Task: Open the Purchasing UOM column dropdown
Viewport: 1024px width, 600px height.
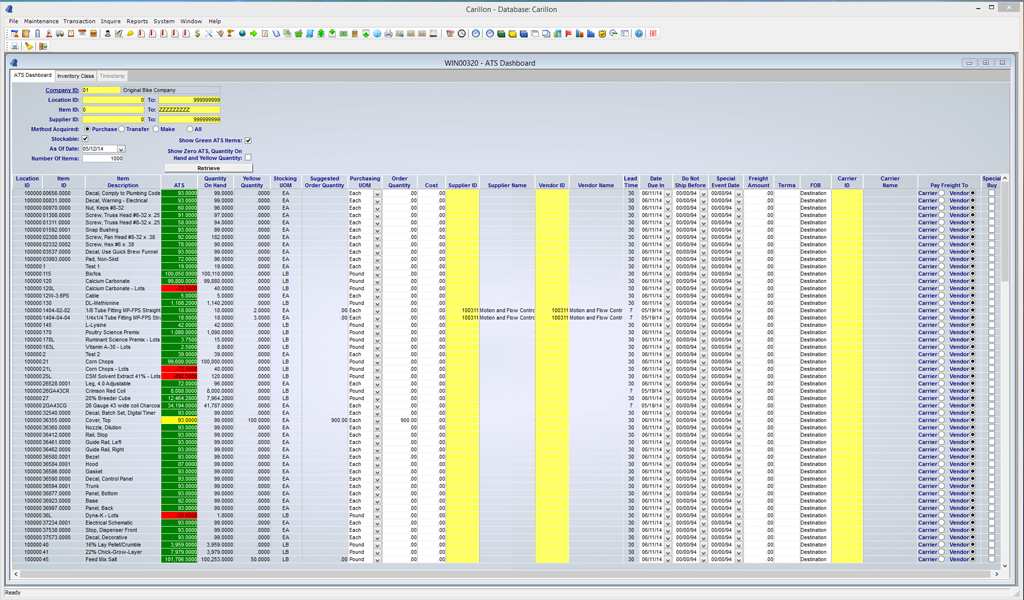Action: (376, 193)
